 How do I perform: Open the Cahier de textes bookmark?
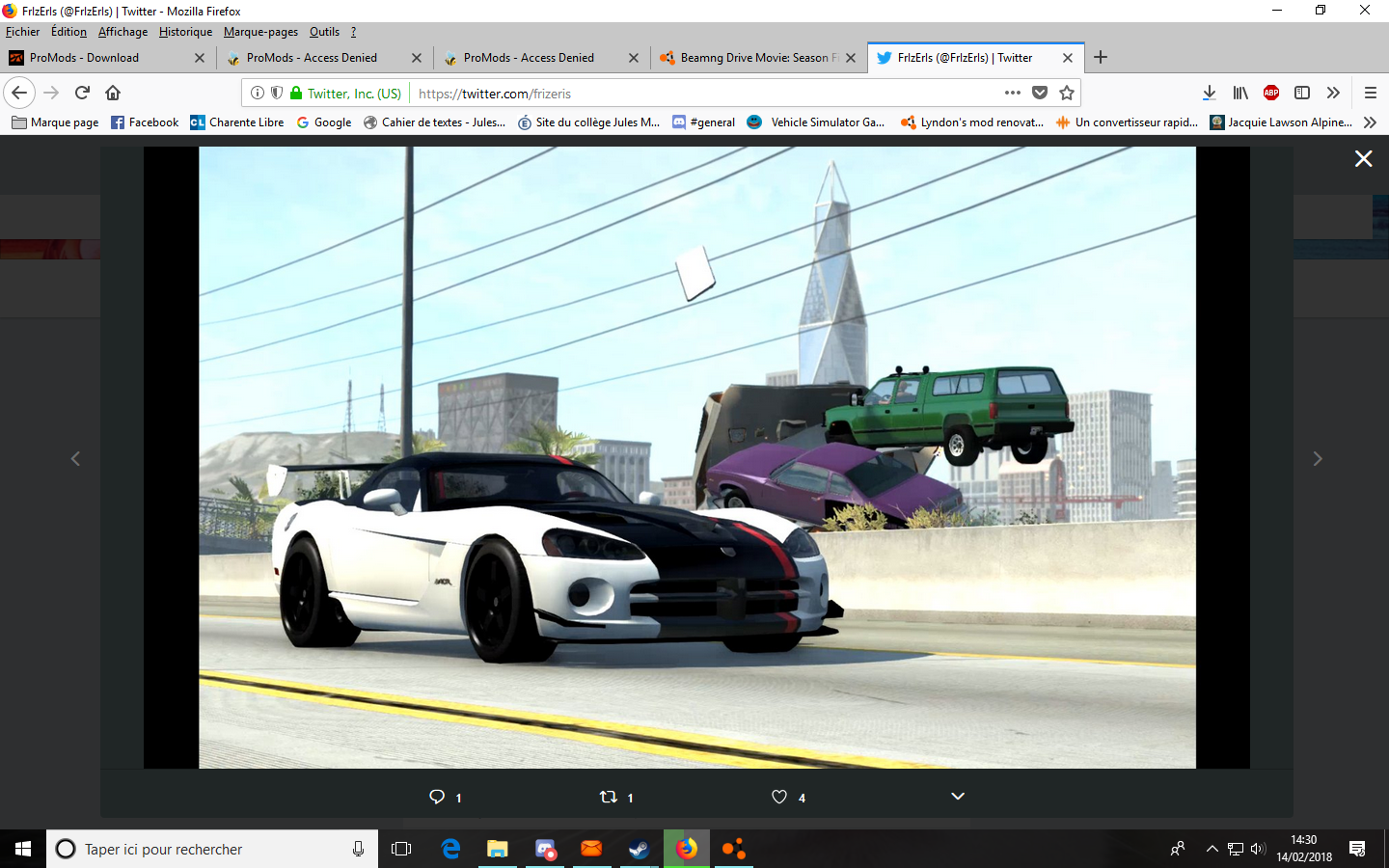click(434, 122)
